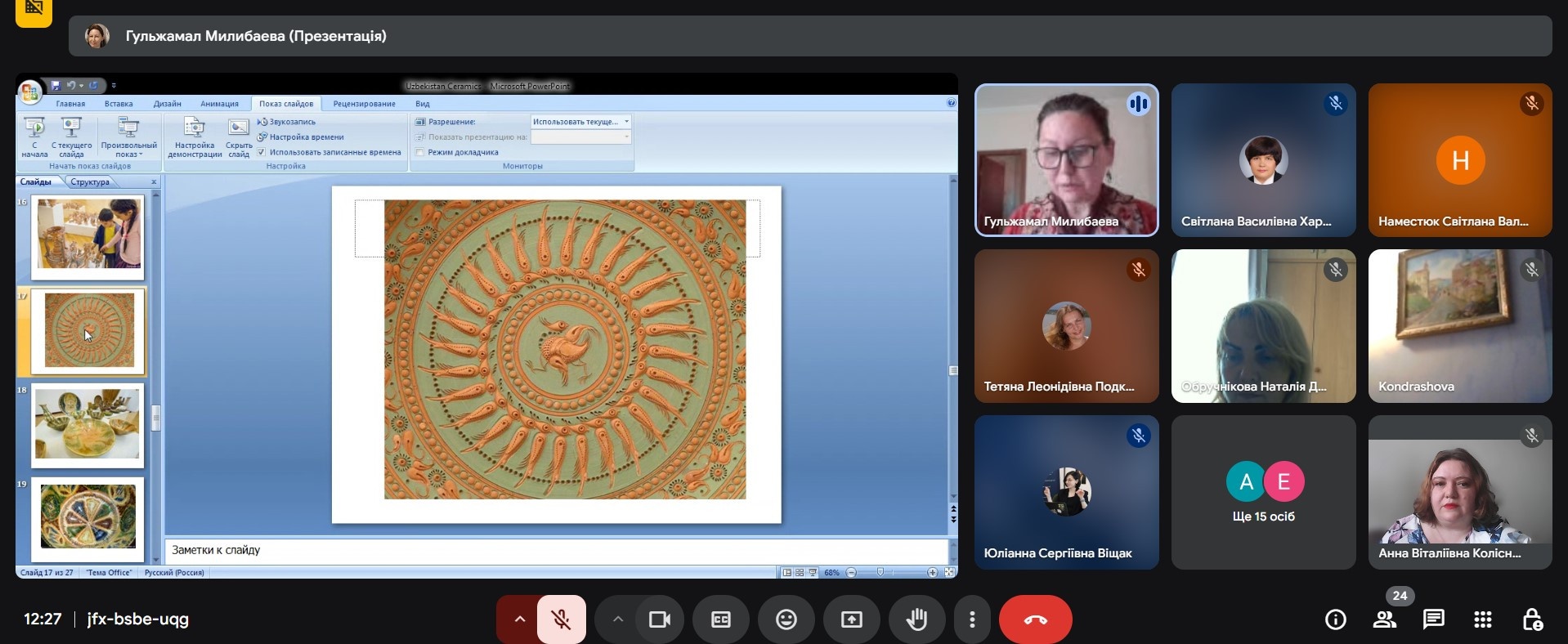The image size is (1568, 644).
Task: Open PowerPoint help icon
Action: click(951, 103)
